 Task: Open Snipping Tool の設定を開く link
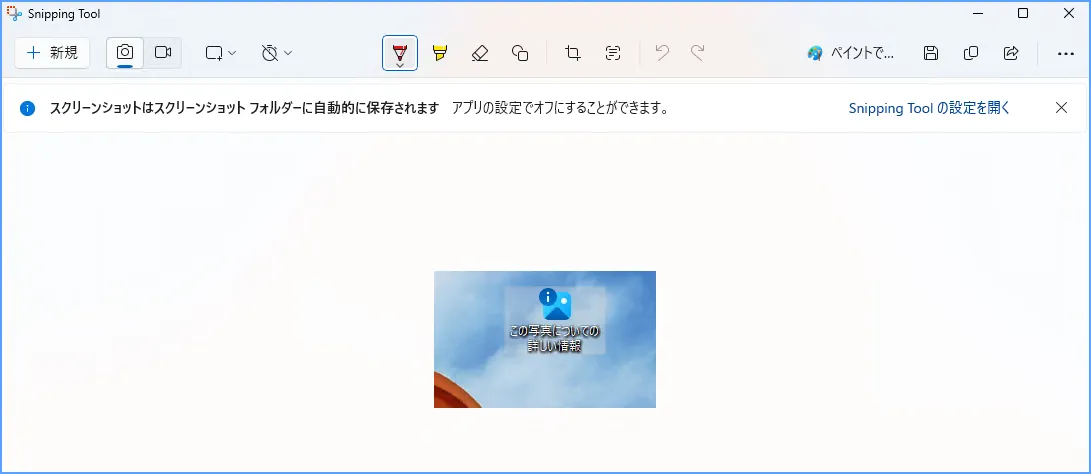pyautogui.click(x=929, y=108)
